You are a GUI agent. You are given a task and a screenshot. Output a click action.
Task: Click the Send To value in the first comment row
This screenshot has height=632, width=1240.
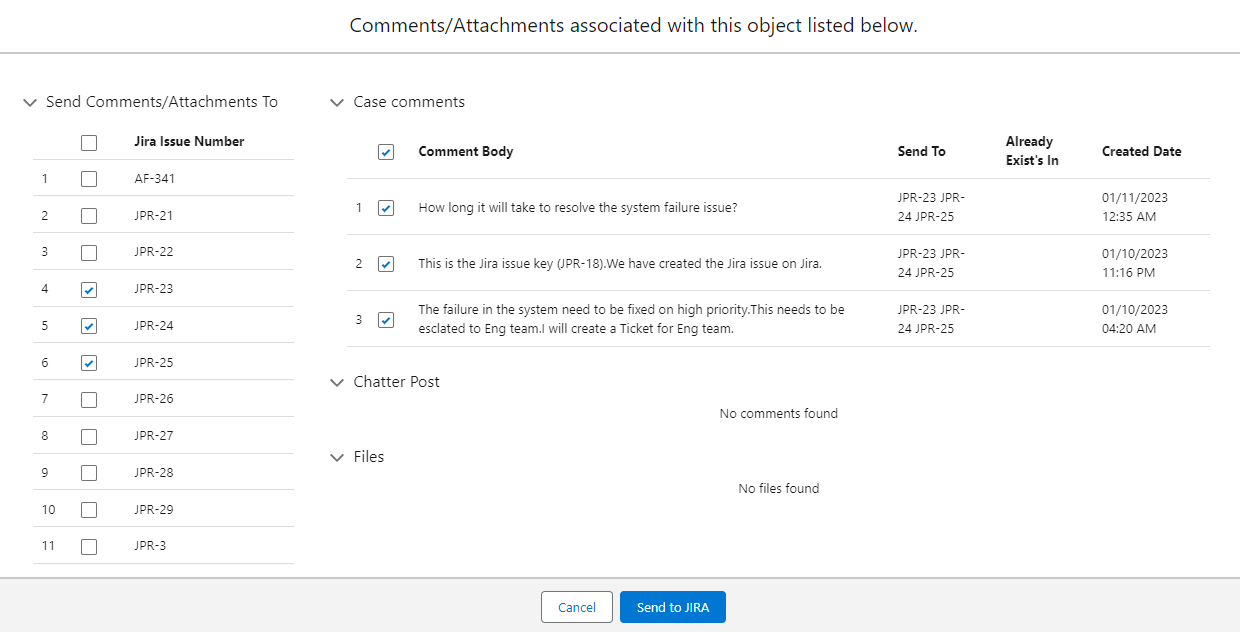point(932,207)
